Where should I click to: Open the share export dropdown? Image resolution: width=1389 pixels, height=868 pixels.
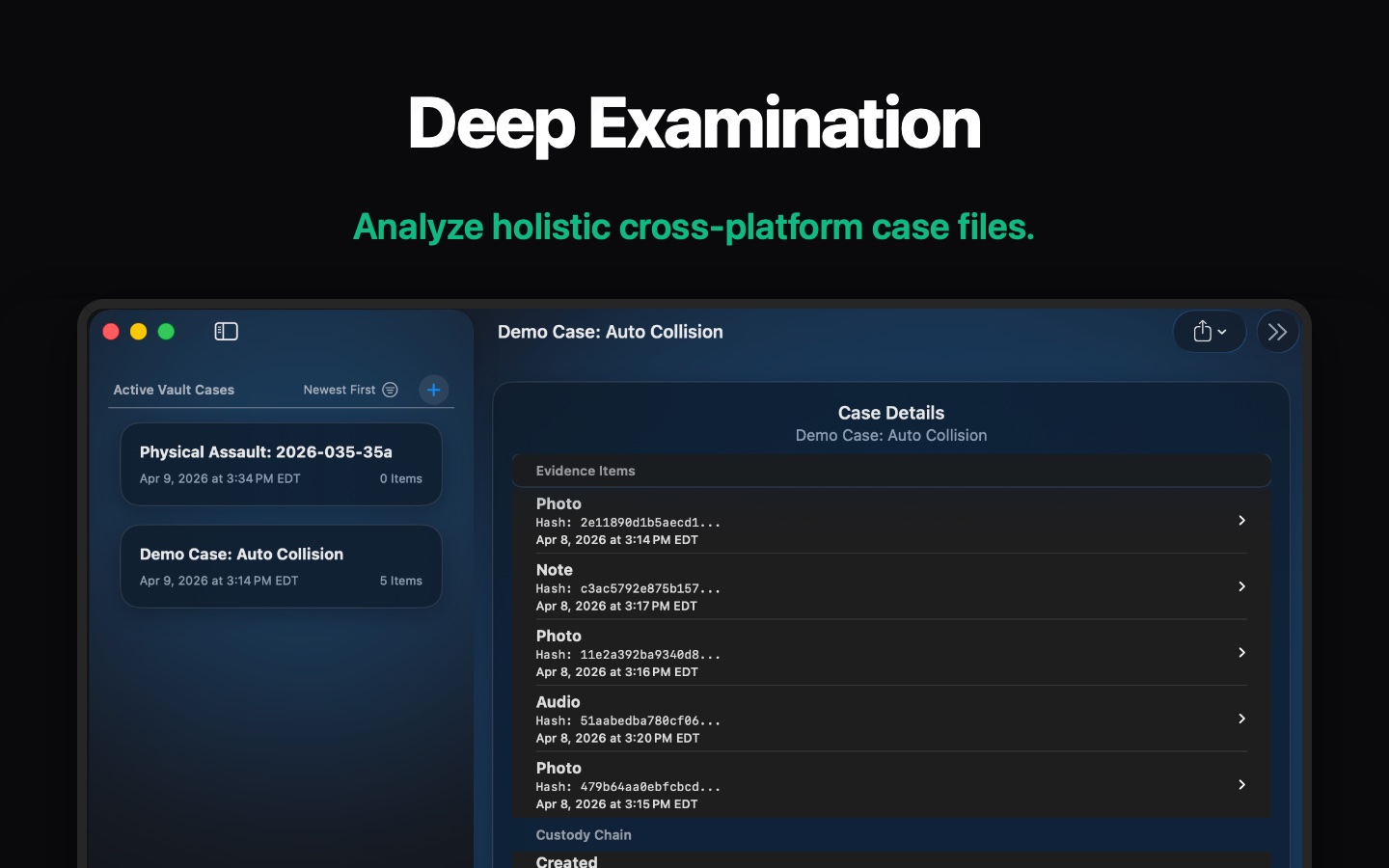coord(1209,332)
